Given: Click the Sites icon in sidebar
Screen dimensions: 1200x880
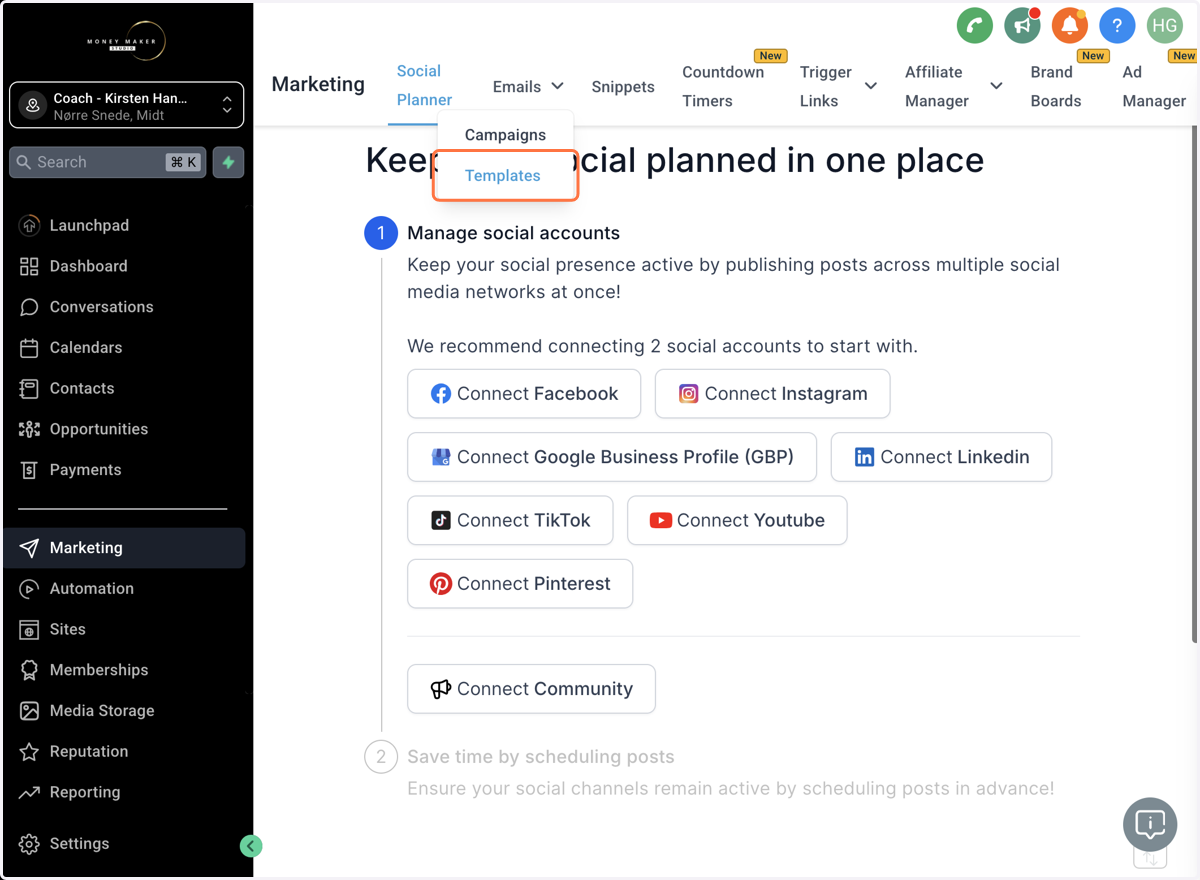Looking at the screenshot, I should [29, 630].
